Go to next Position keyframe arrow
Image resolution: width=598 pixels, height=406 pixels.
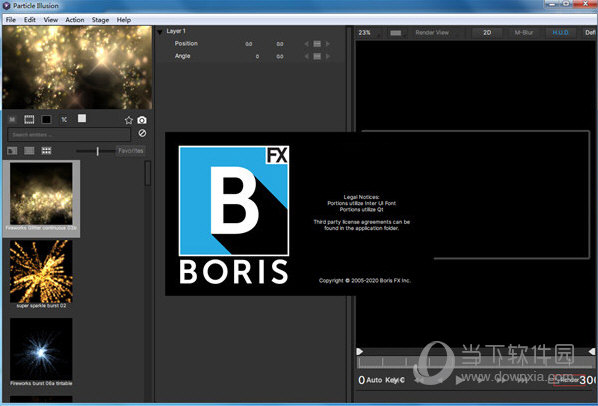(x=328, y=44)
